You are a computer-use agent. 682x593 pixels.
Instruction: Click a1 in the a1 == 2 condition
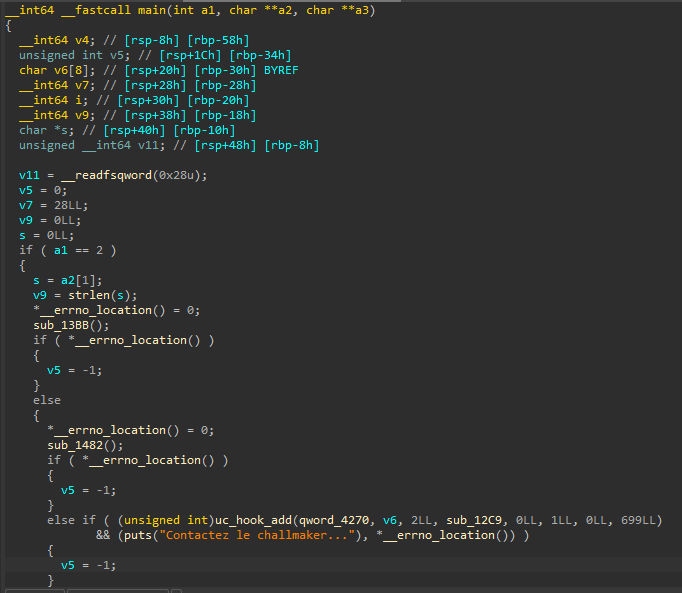coord(61,250)
